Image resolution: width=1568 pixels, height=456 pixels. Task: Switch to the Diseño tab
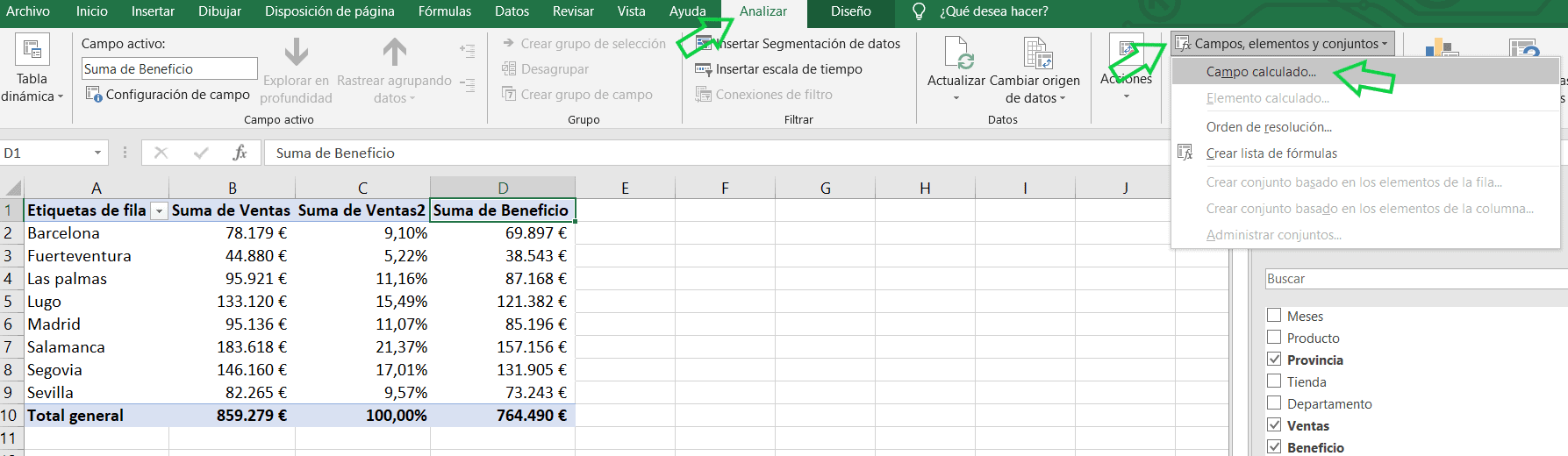point(851,11)
